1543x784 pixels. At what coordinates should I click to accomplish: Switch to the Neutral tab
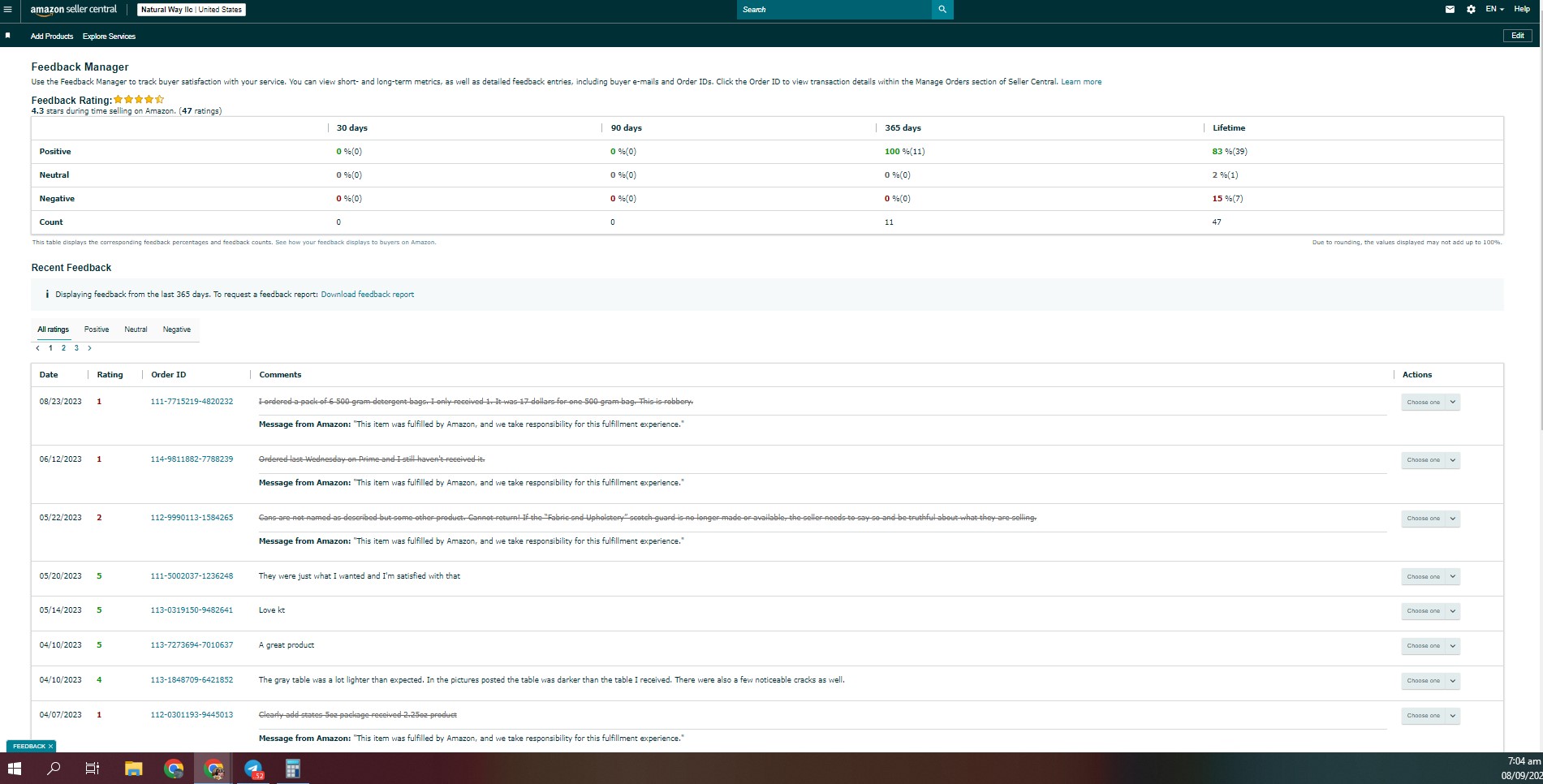point(136,330)
